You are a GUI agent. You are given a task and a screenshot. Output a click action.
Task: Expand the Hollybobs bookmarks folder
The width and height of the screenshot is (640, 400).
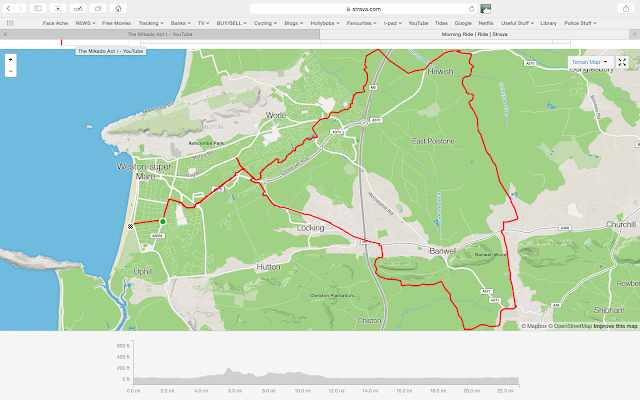tap(325, 23)
